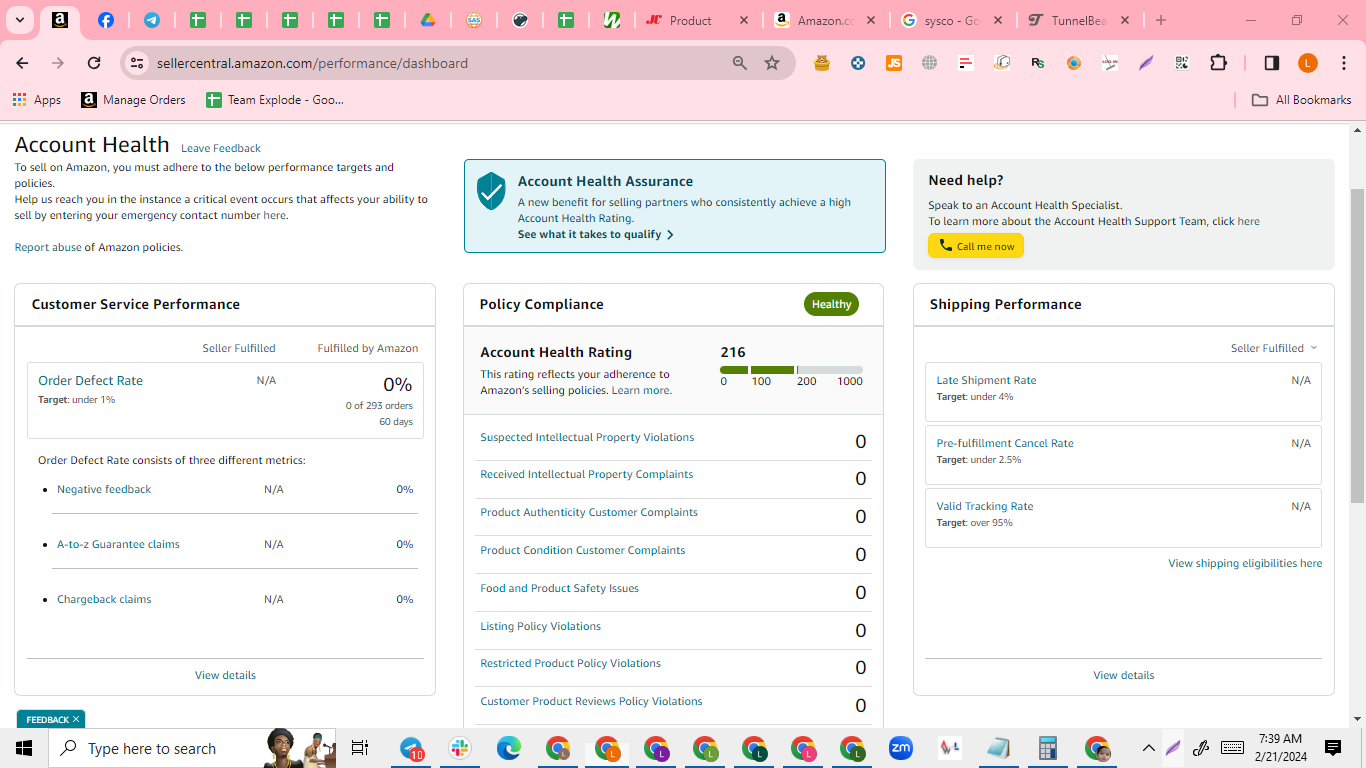This screenshot has height=768, width=1366.
Task: View details under Shipping Performance
Action: pyautogui.click(x=1124, y=675)
